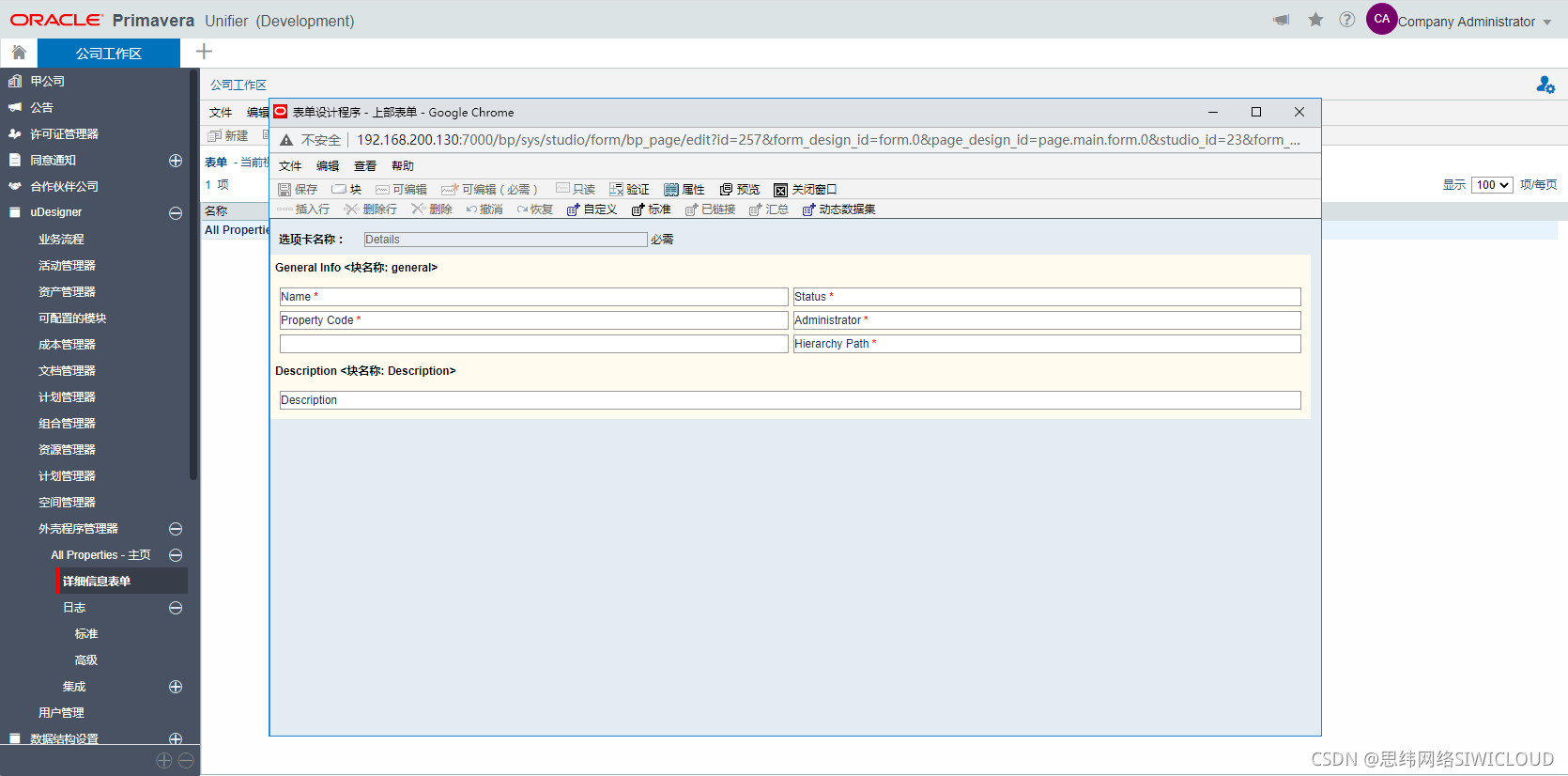Select the 标准 log item
Image resolution: width=1568 pixels, height=776 pixels.
86,634
